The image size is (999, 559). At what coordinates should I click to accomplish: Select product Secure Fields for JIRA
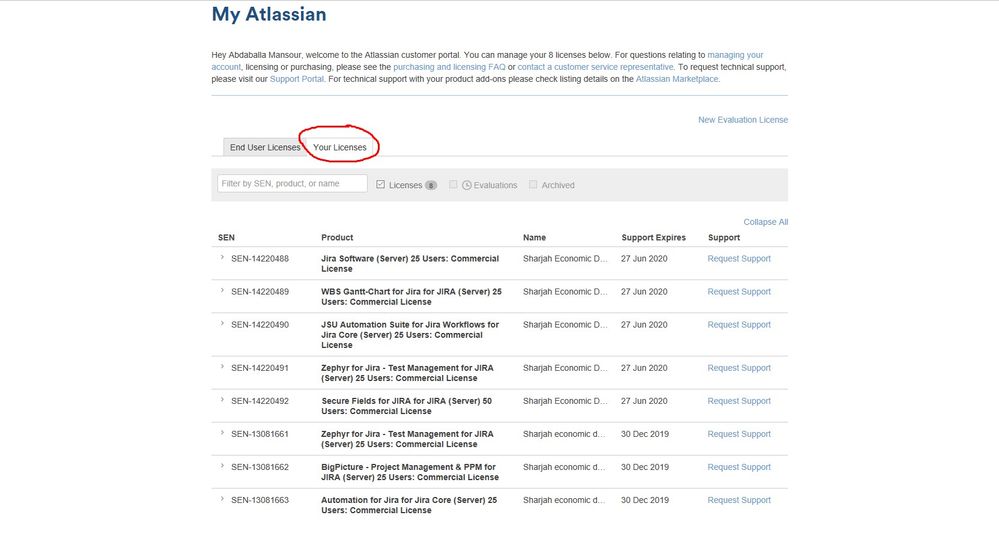click(406, 407)
